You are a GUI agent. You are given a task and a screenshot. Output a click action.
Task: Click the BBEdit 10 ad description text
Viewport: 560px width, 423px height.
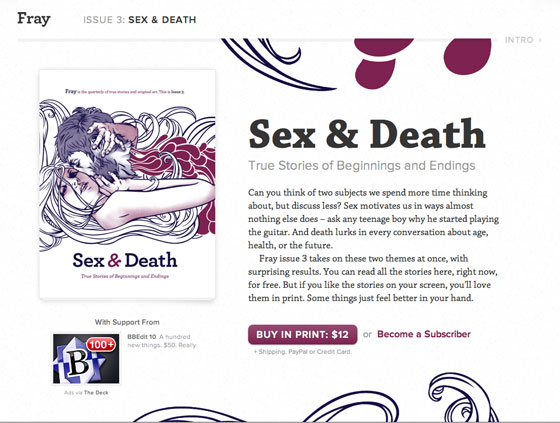pos(162,341)
